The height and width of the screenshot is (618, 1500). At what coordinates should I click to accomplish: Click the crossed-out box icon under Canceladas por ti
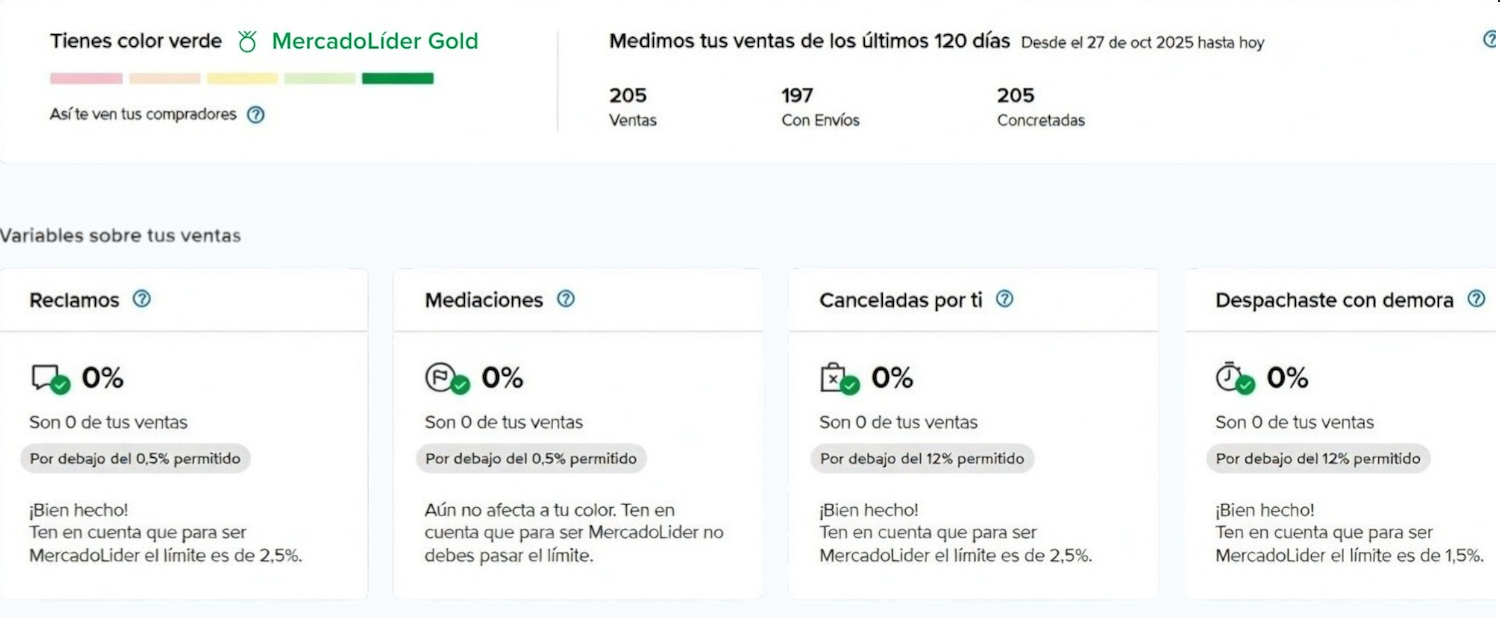point(830,377)
